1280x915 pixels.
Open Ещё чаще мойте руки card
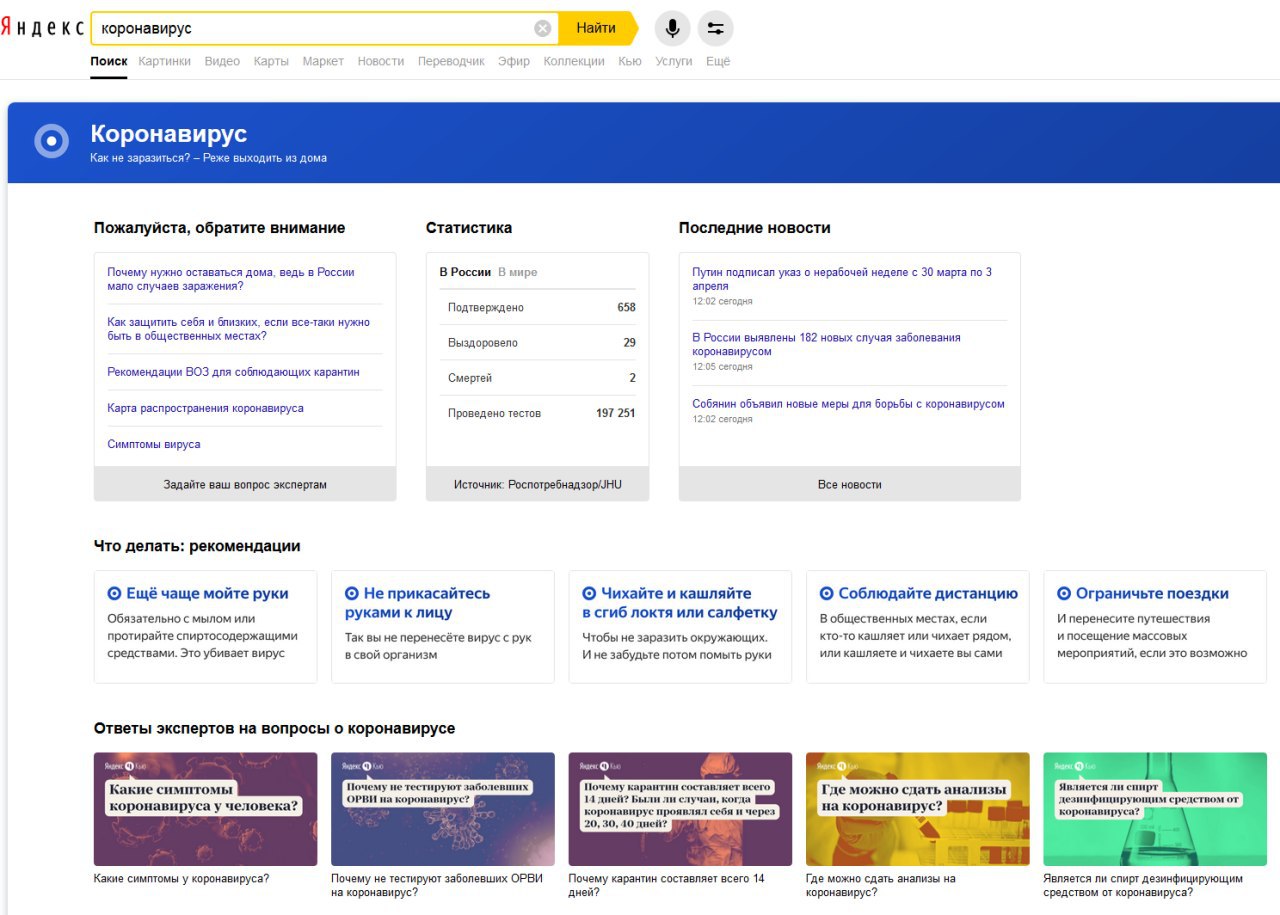click(x=205, y=627)
